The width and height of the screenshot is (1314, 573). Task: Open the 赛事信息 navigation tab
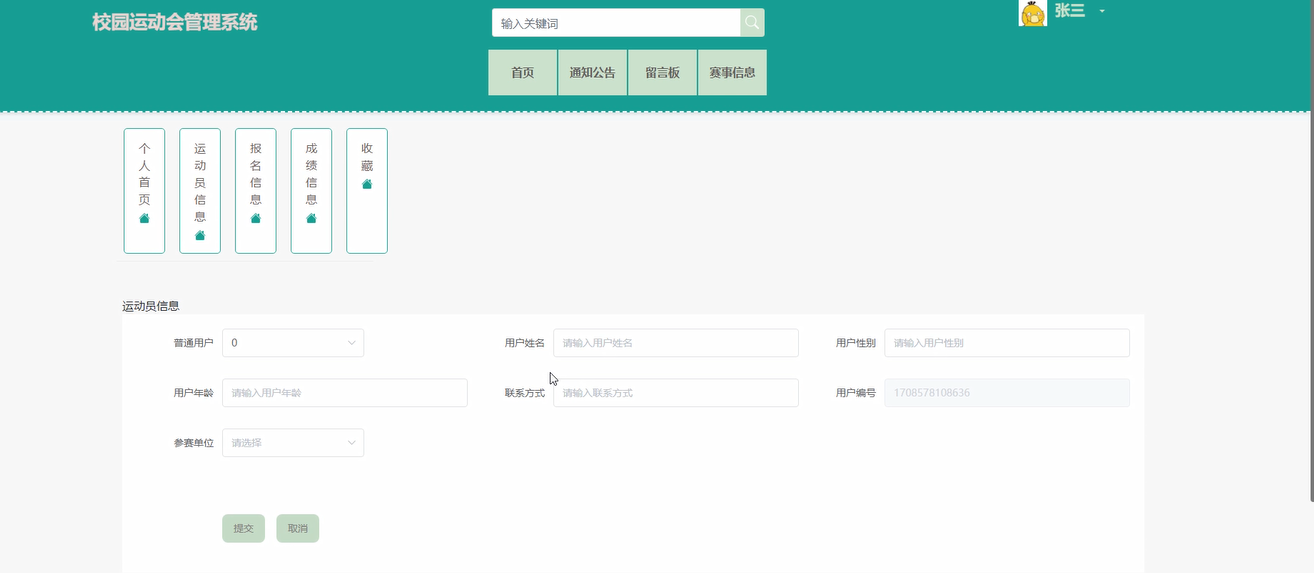point(733,73)
